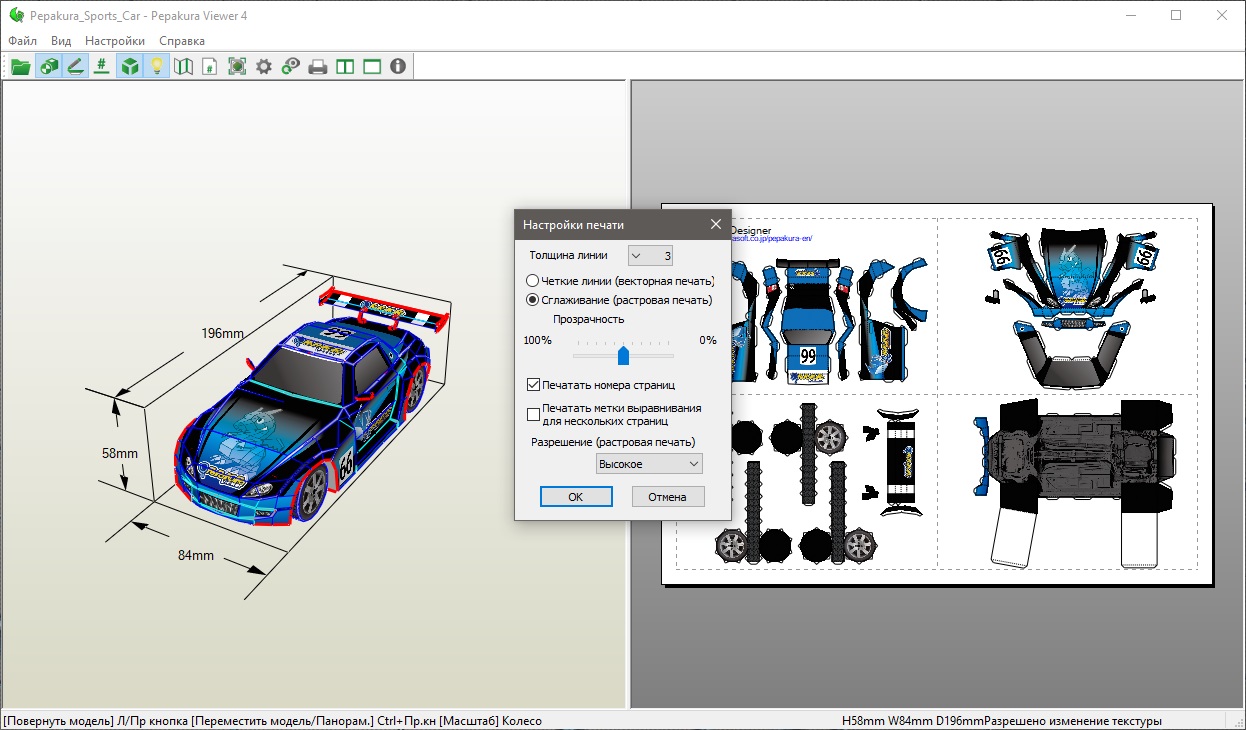
Task: Close the 'Настройки печати' dialog
Action: [715, 225]
